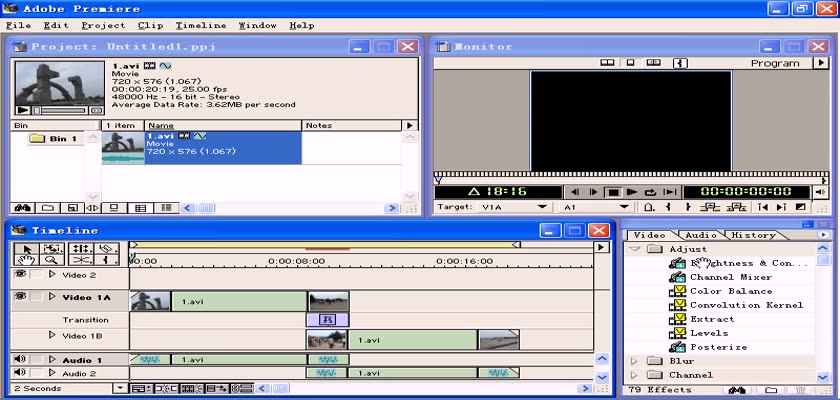Image resolution: width=840 pixels, height=400 pixels.
Task: Activate the Hand tool in Timeline
Action: pyautogui.click(x=26, y=260)
